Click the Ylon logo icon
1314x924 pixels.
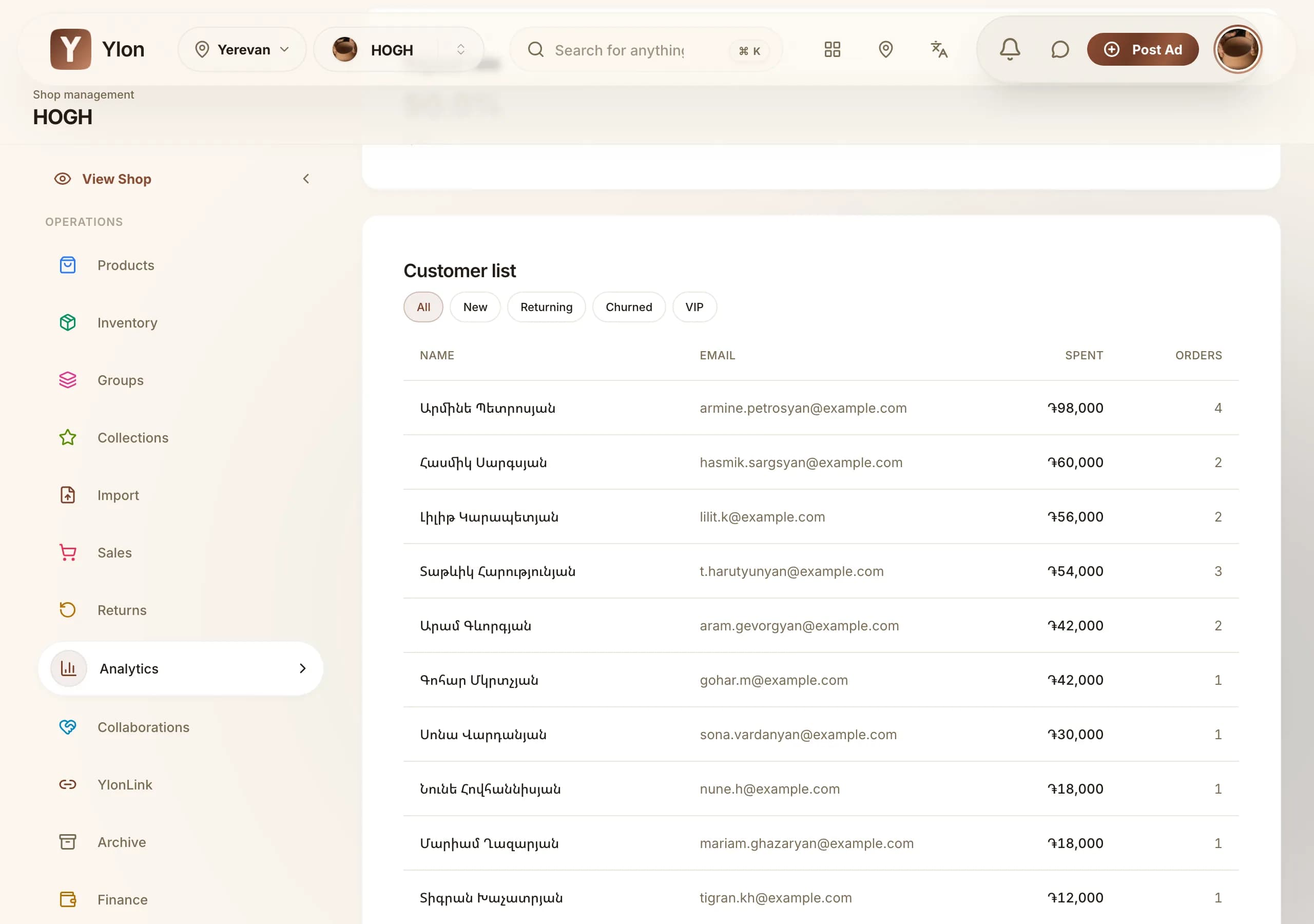click(70, 49)
